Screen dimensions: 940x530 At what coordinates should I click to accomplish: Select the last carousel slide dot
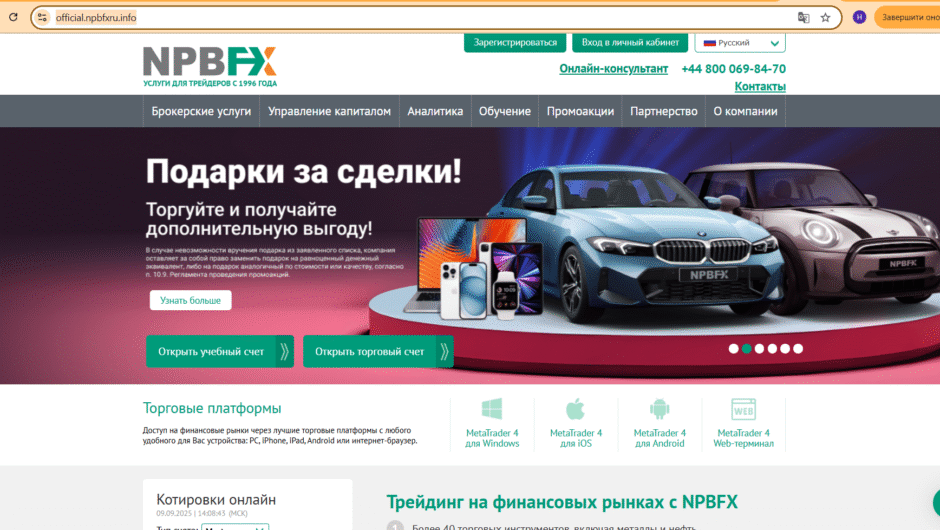[x=798, y=349]
